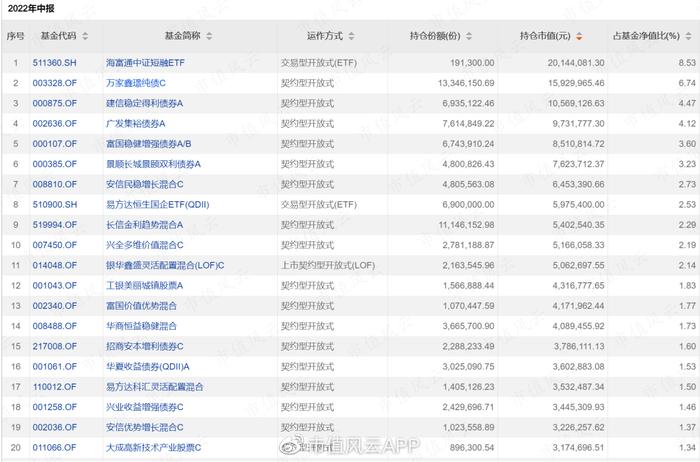Open fund code 011066.OF
Image resolution: width=700 pixels, height=462 pixels.
[x=54, y=447]
